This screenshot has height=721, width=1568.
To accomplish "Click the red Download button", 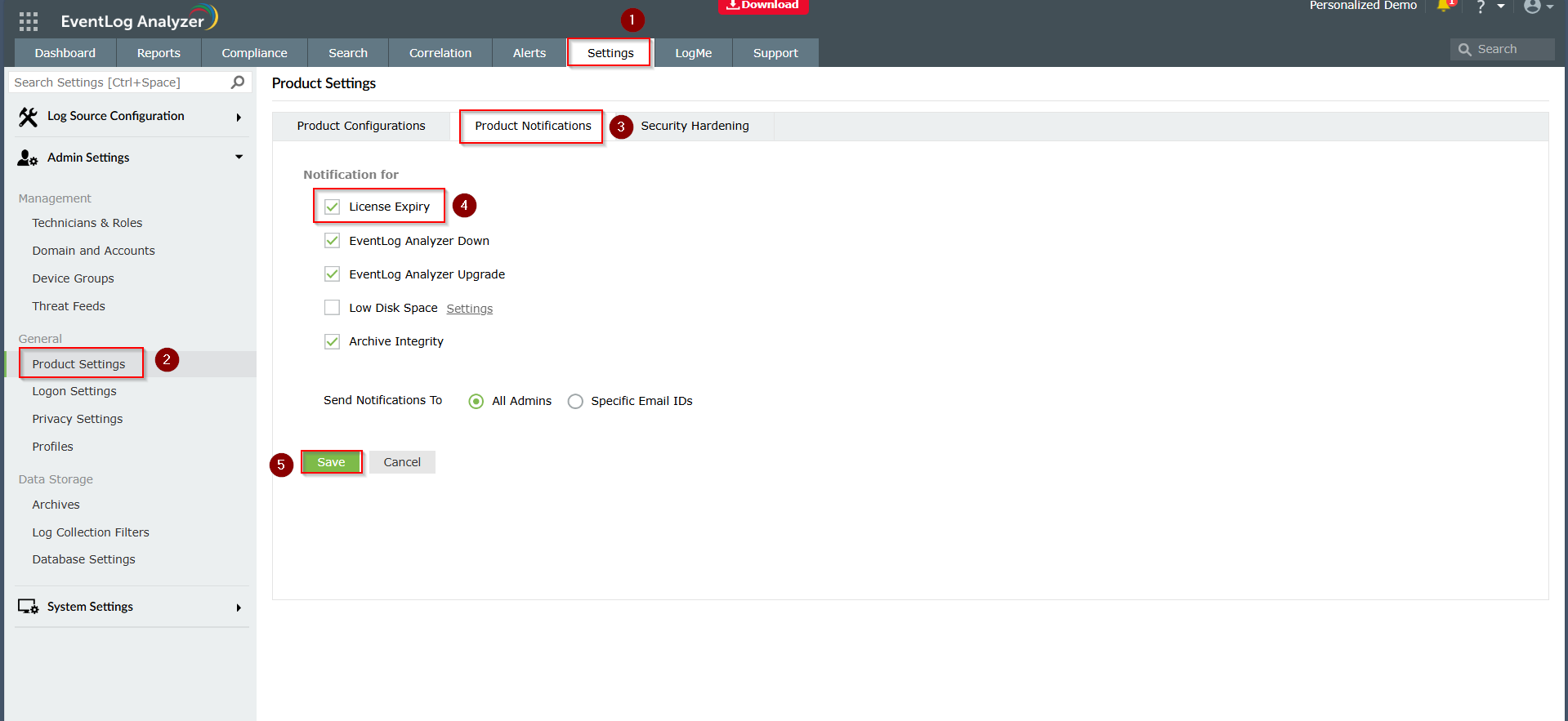I will coord(763,6).
